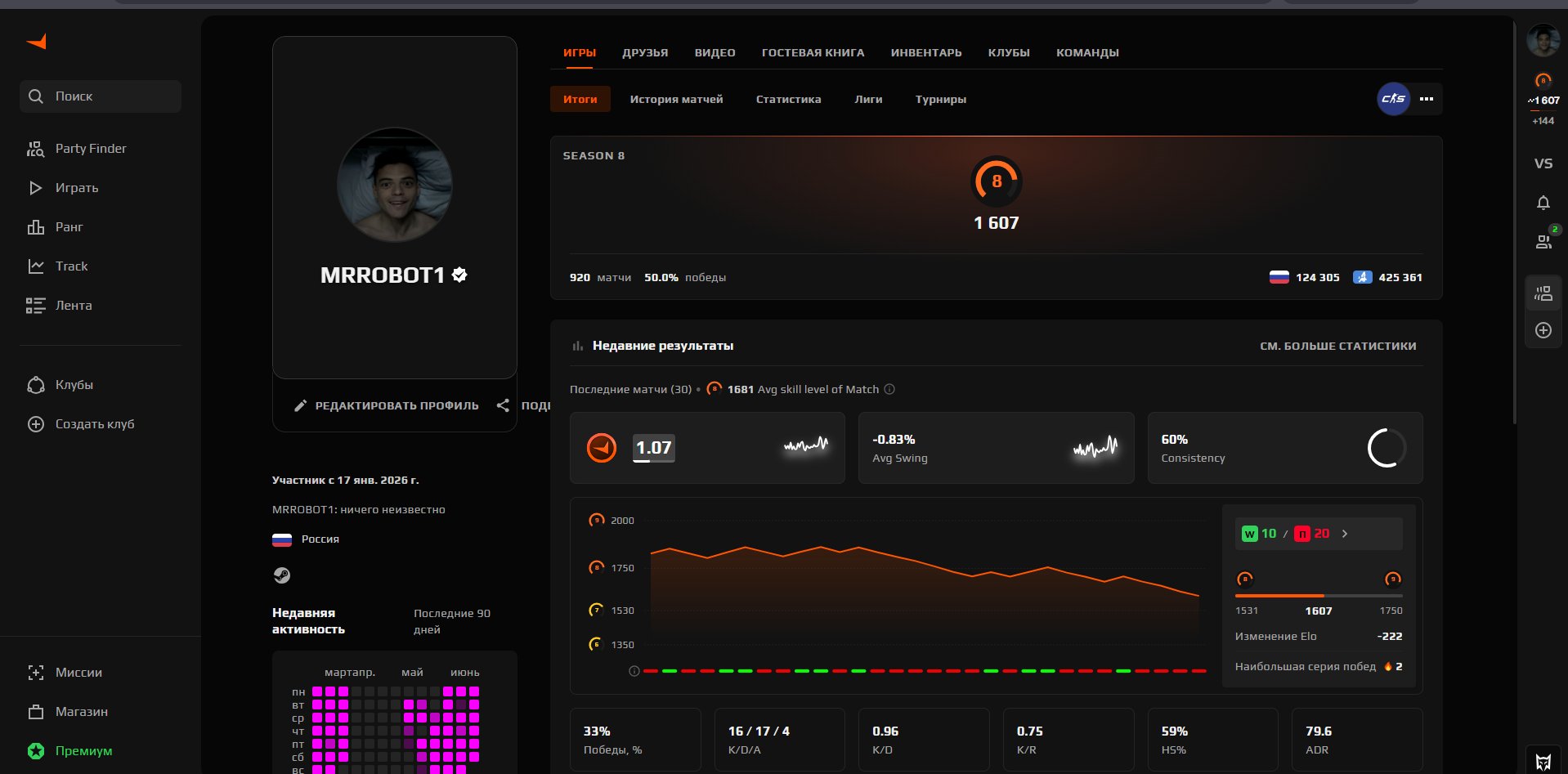
Task: Click См. больше статистики link
Action: click(x=1337, y=346)
